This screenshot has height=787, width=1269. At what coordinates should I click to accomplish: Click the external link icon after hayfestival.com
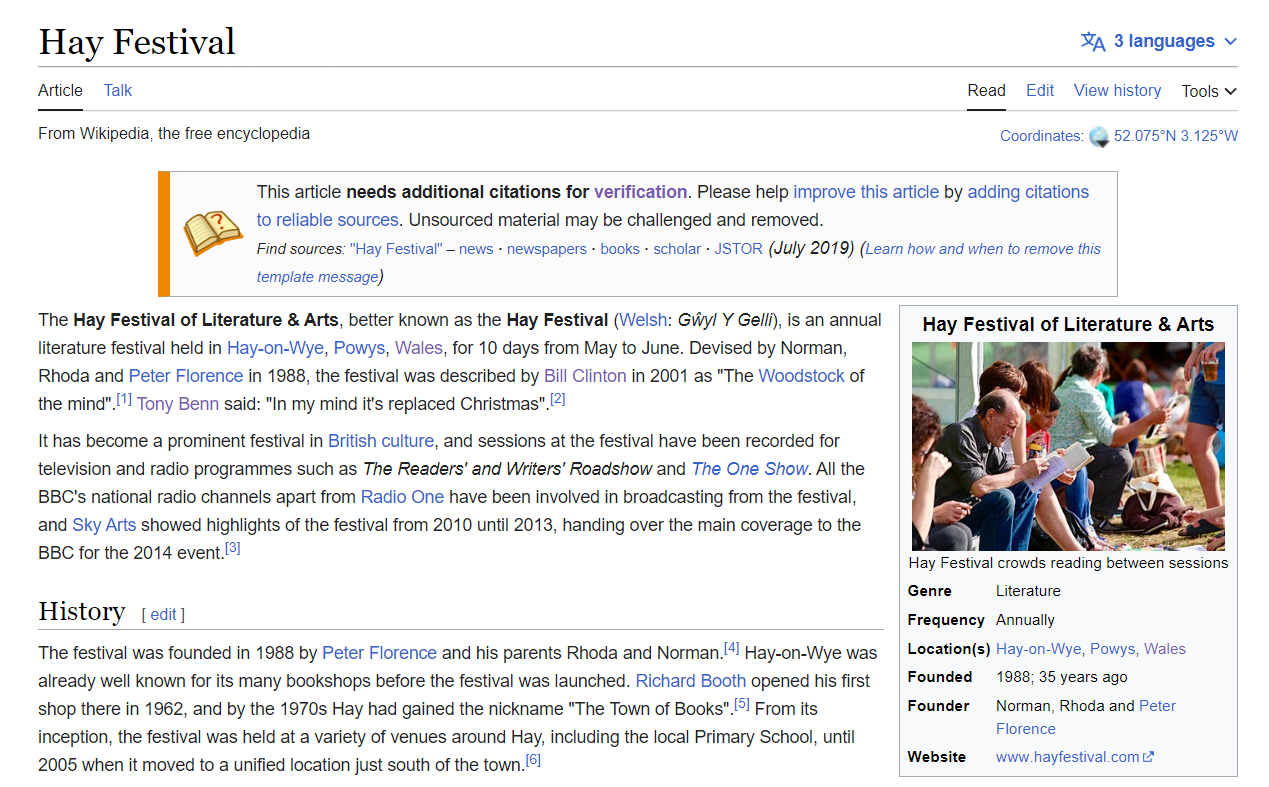pyautogui.click(x=1148, y=757)
